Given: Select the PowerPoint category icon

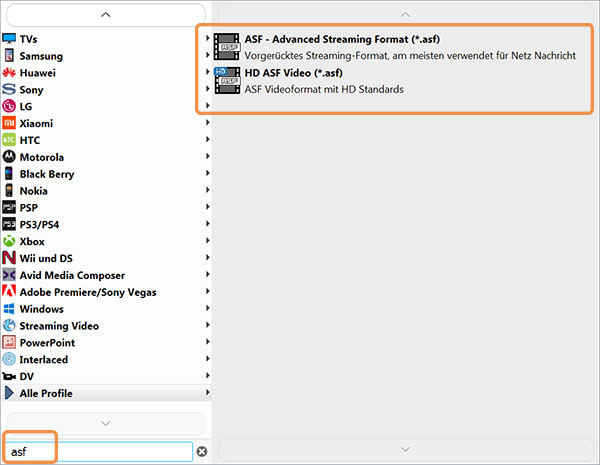Looking at the screenshot, I should (x=9, y=343).
